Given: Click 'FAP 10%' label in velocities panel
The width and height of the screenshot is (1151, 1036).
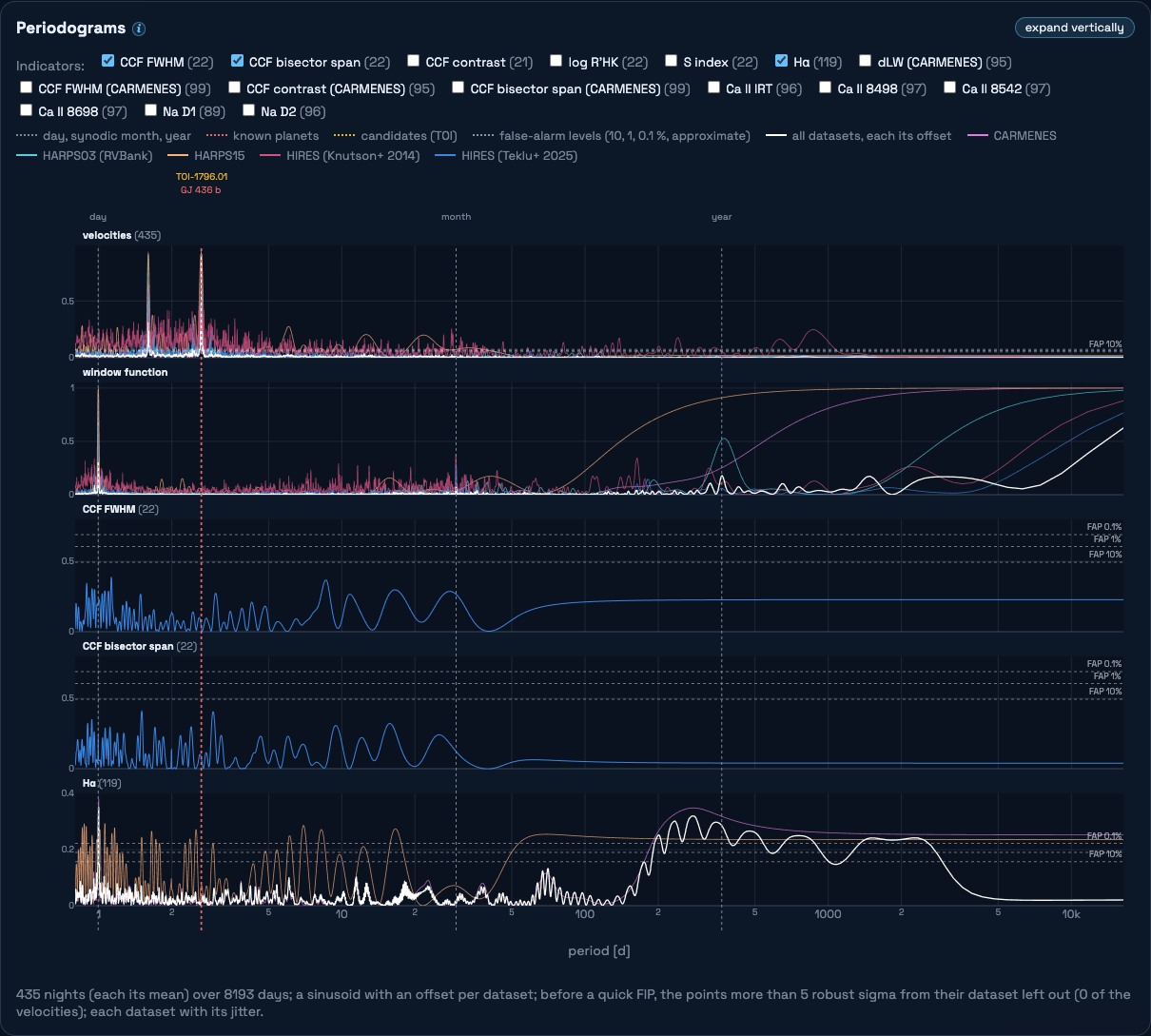Looking at the screenshot, I should click(1105, 344).
